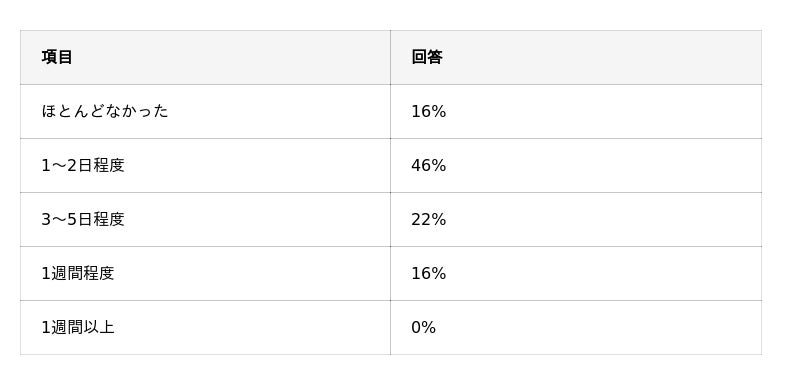The width and height of the screenshot is (800, 385).
Task: Select the 22% answer value
Action: click(x=429, y=219)
